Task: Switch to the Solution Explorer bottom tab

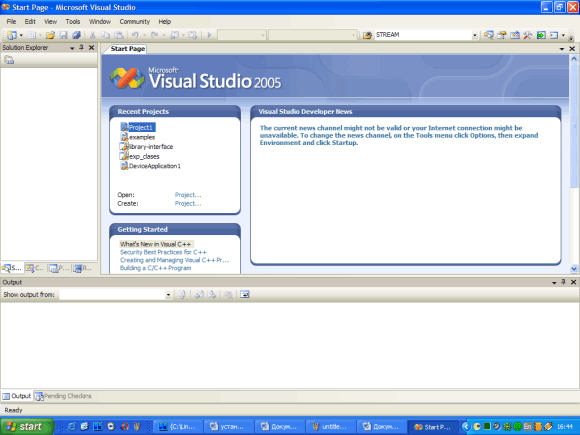Action: pos(12,268)
